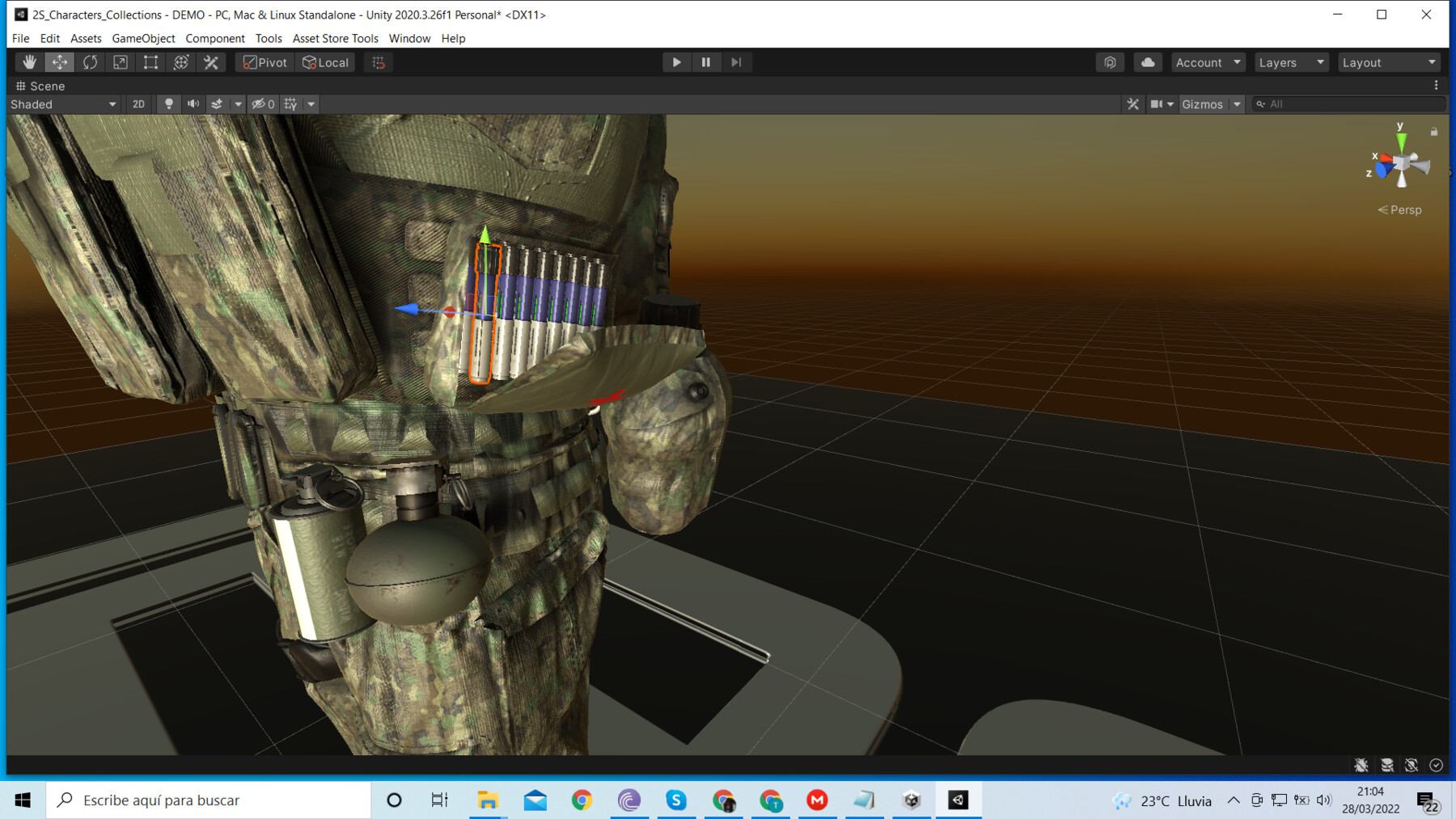The image size is (1456, 819).
Task: Select the Hand tool
Action: coord(29,62)
